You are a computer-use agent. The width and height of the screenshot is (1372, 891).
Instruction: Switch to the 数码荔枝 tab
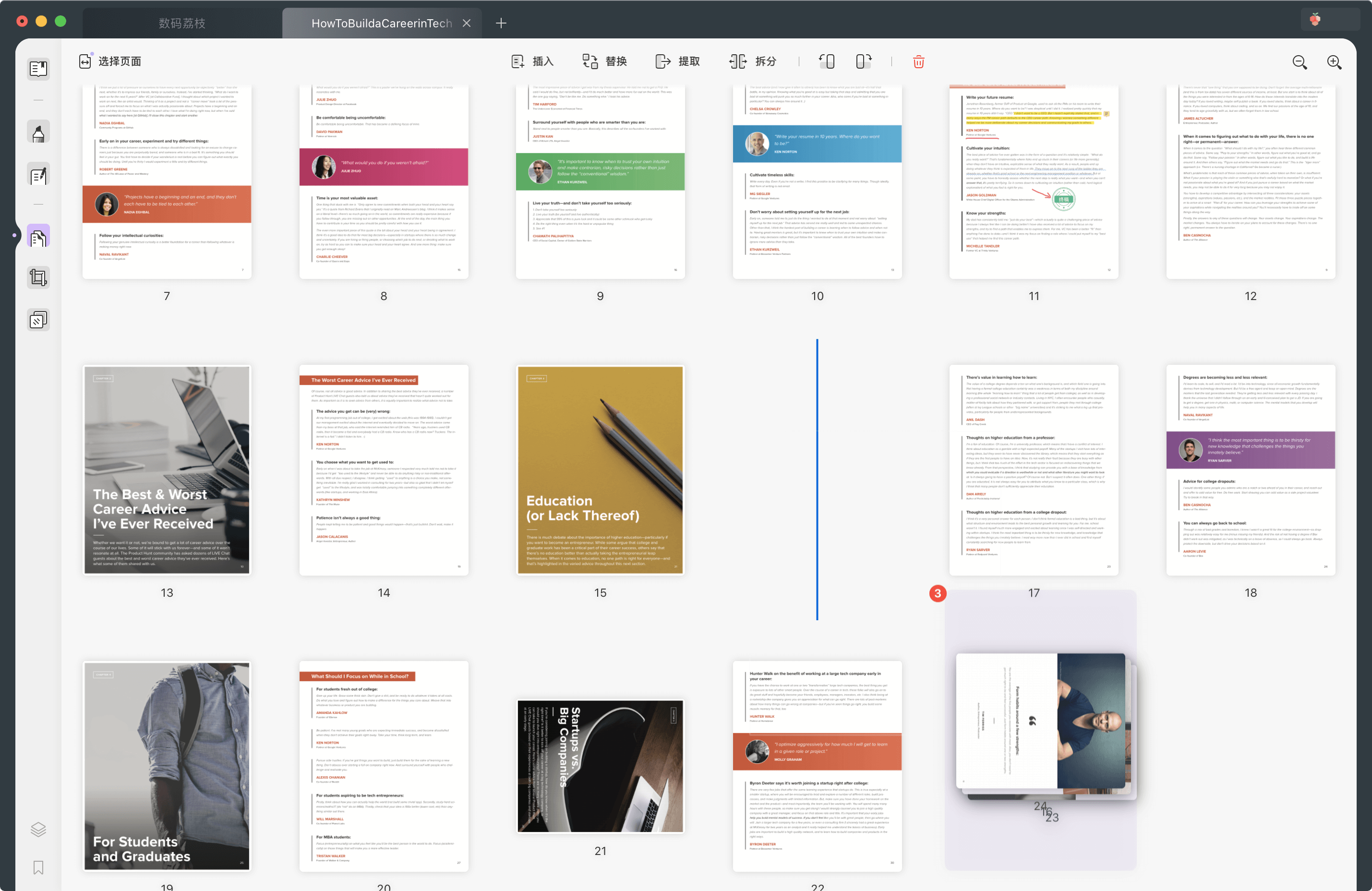point(182,23)
